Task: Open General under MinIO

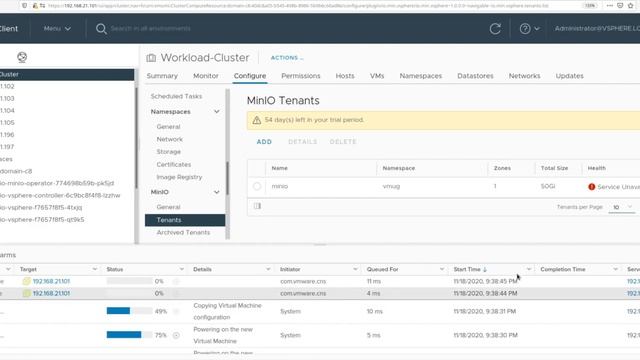Action: coord(168,207)
